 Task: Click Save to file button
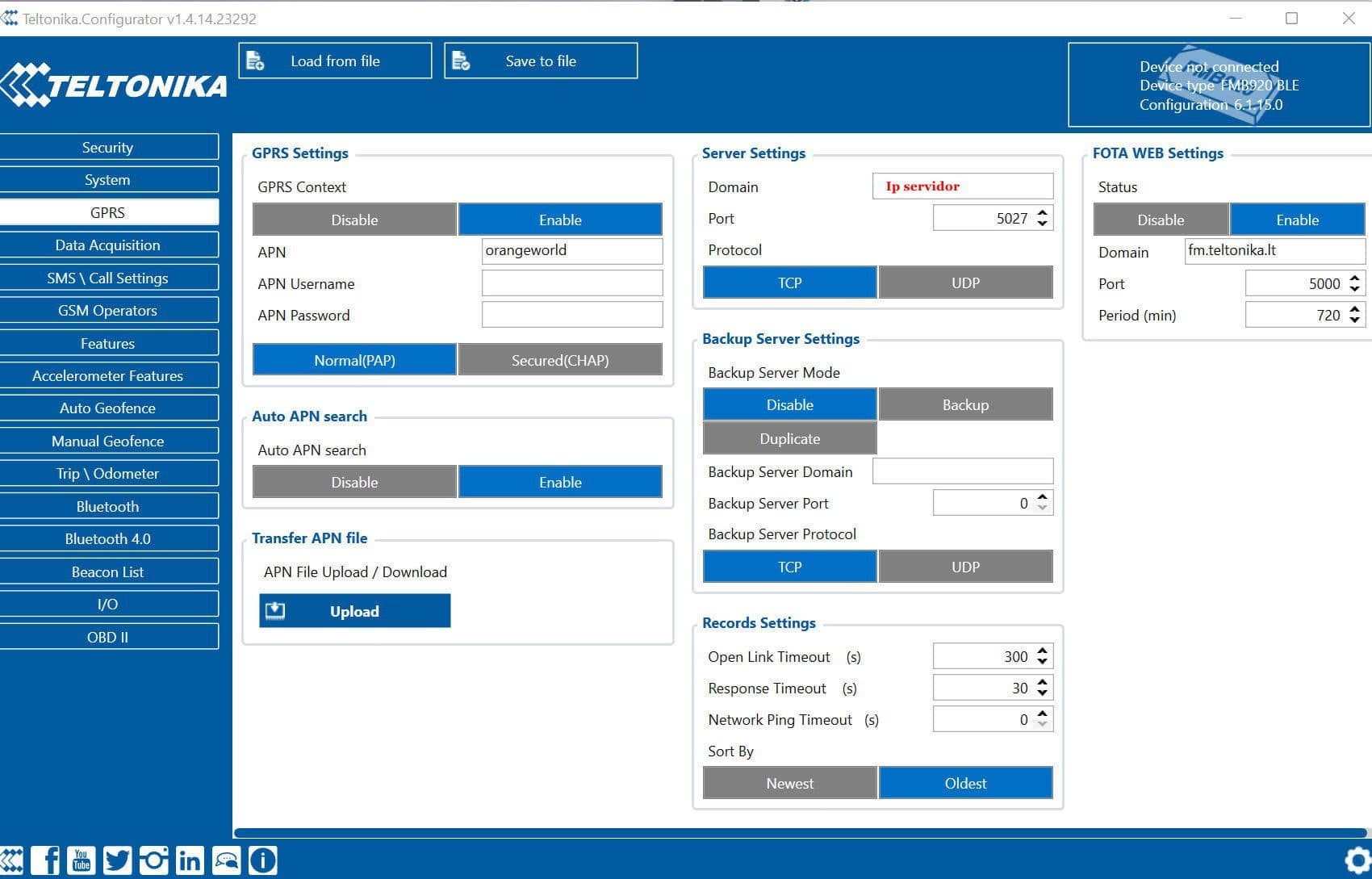point(541,61)
